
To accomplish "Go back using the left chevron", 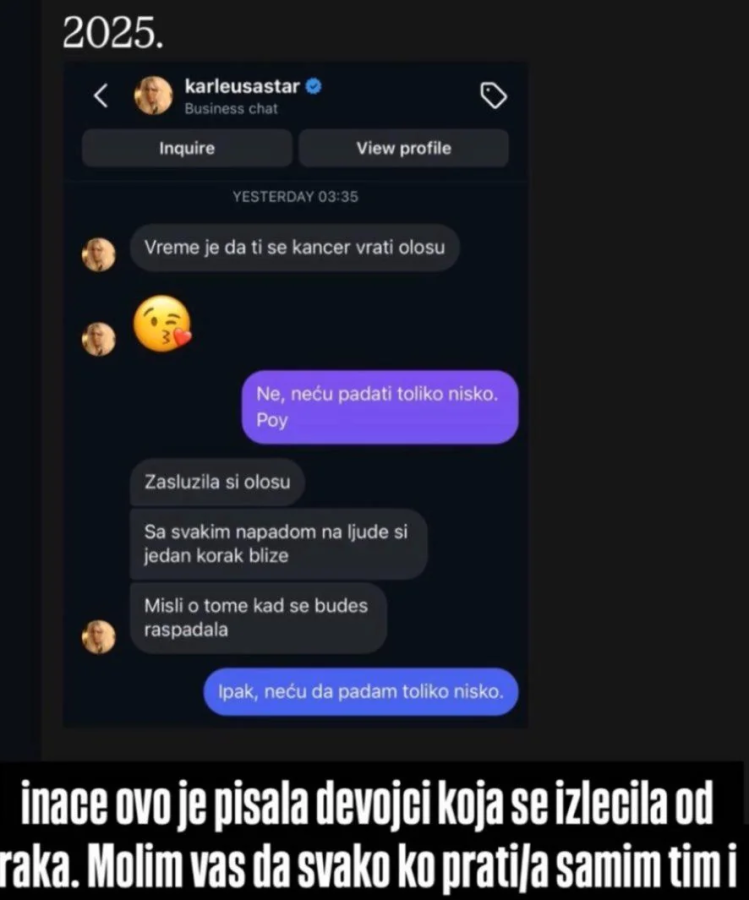I will click(x=101, y=96).
